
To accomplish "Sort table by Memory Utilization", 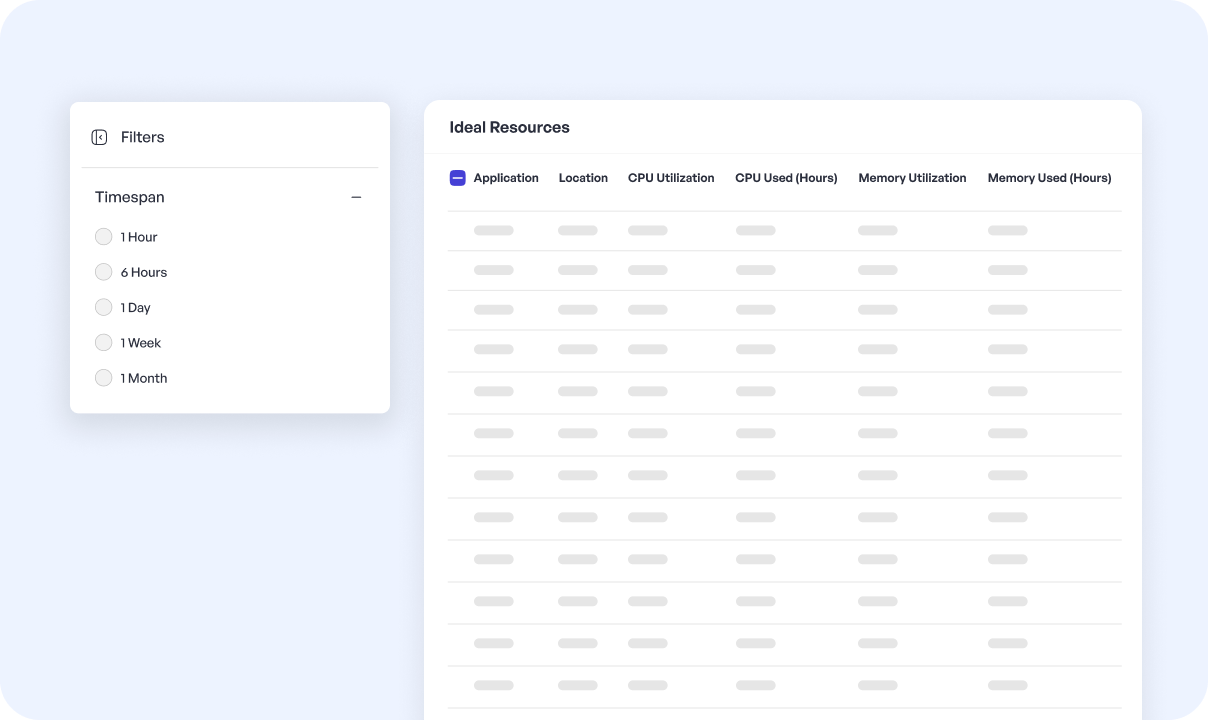I will pos(912,178).
